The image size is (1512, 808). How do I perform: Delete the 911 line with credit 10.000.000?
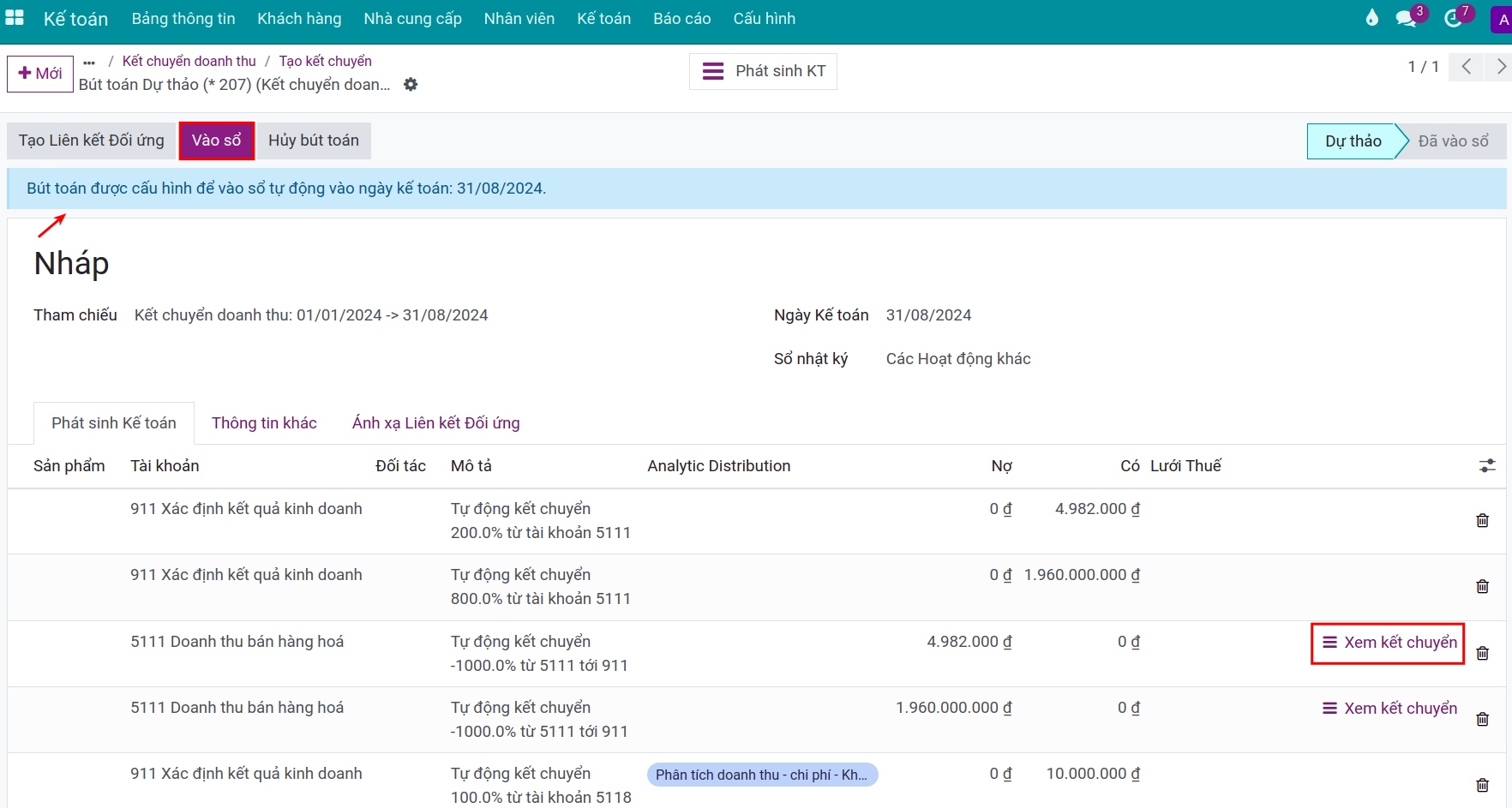[1483, 785]
